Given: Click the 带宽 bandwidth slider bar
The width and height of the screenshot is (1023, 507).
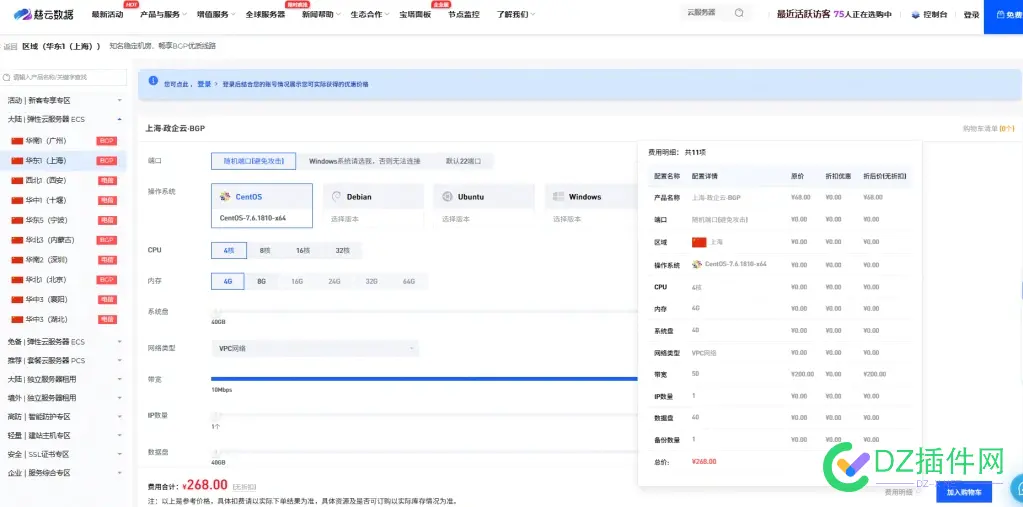Looking at the screenshot, I should (424, 378).
